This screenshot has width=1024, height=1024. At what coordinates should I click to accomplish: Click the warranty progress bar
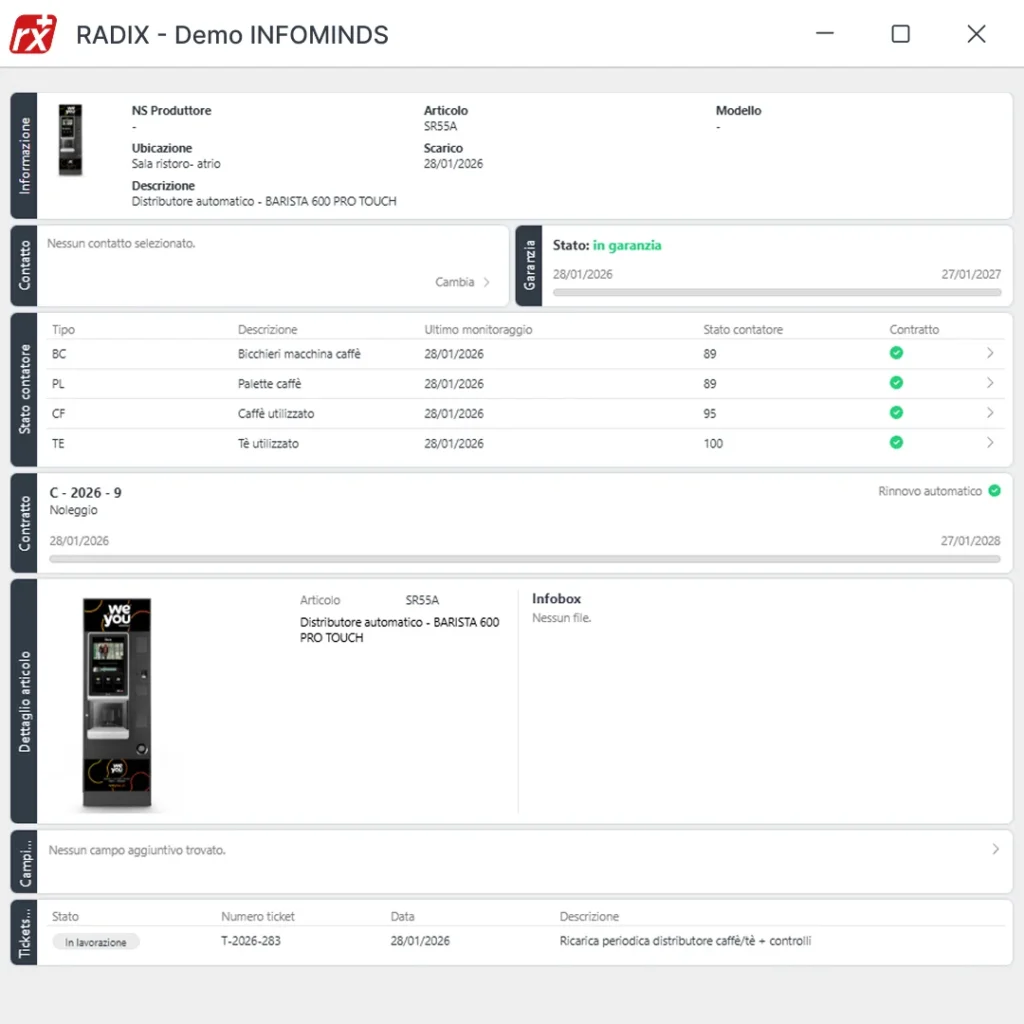tap(776, 292)
